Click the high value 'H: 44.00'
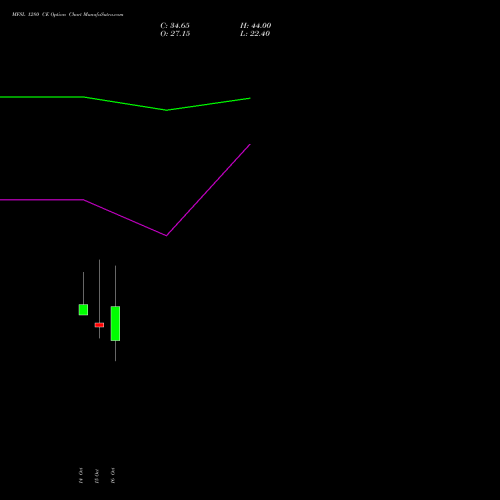500x500 pixels. (256, 26)
